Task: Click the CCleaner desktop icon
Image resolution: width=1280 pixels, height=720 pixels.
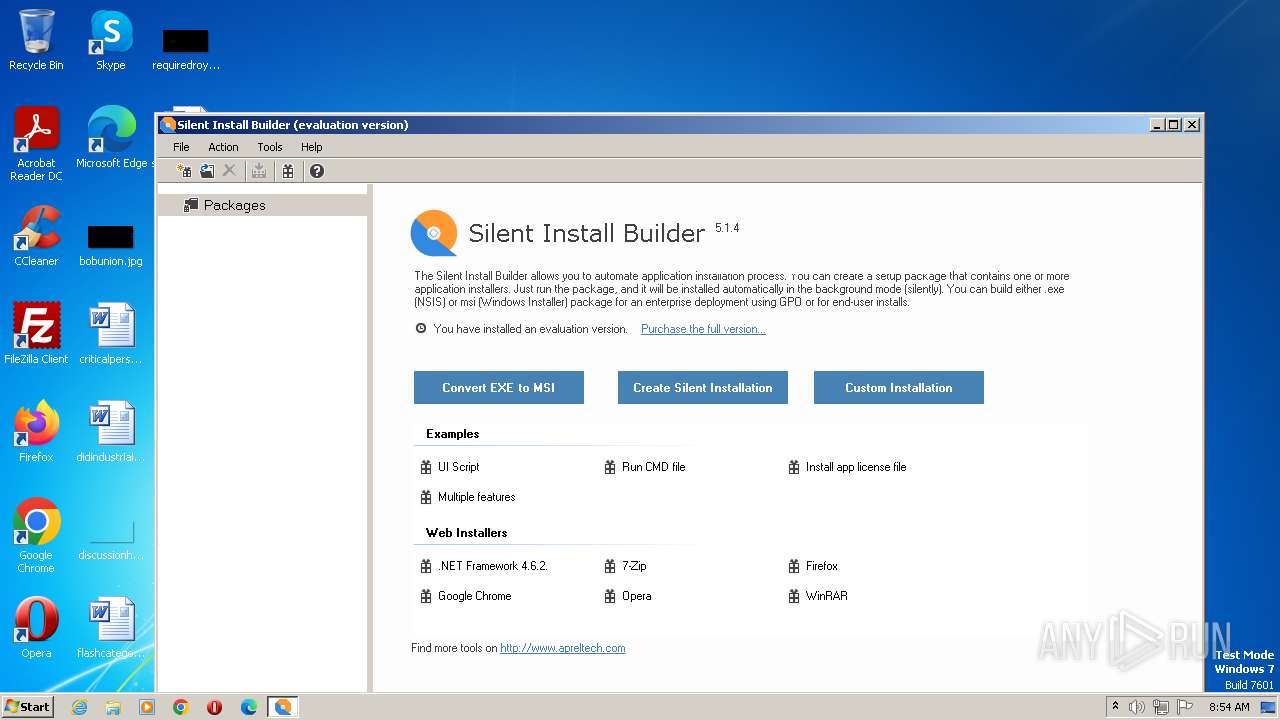Action: (x=36, y=236)
